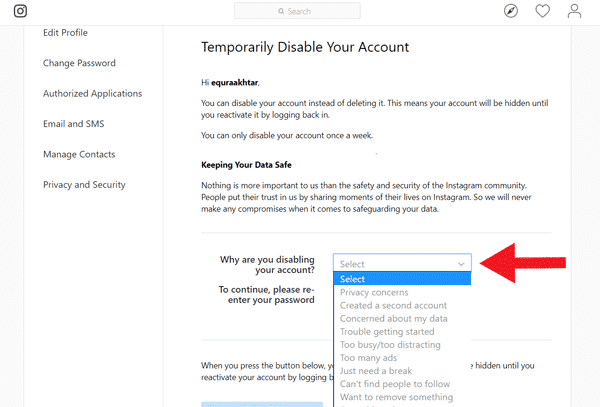Click the temporarily disable account button
This screenshot has width=600, height=407.
[x=262, y=404]
